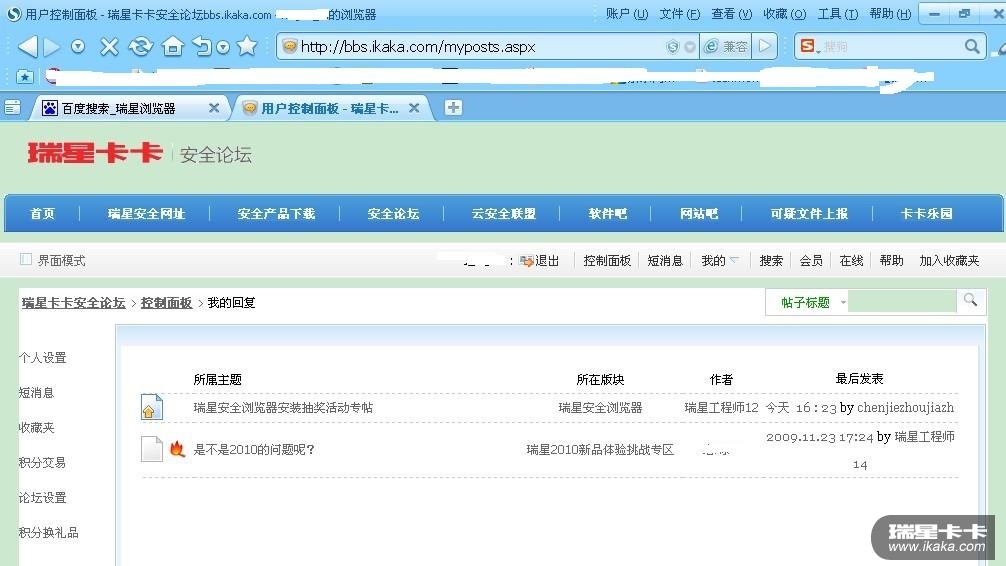Viewport: 1006px width, 566px height.
Task: Open 短消息 in the user bar
Action: (665, 261)
